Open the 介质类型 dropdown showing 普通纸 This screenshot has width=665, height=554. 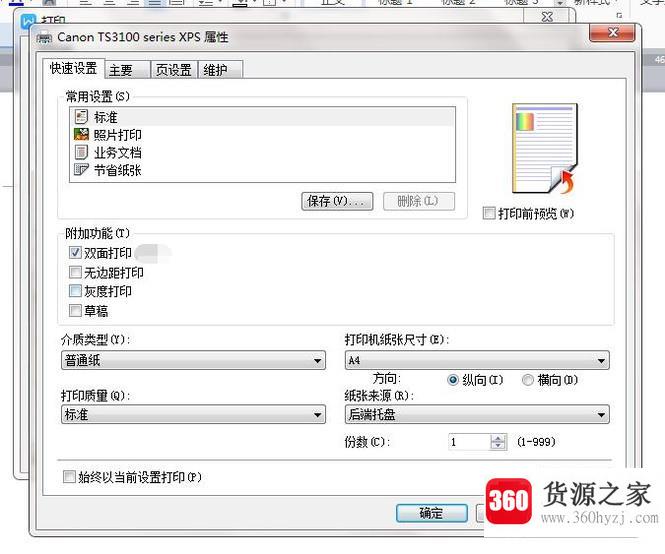pos(193,360)
